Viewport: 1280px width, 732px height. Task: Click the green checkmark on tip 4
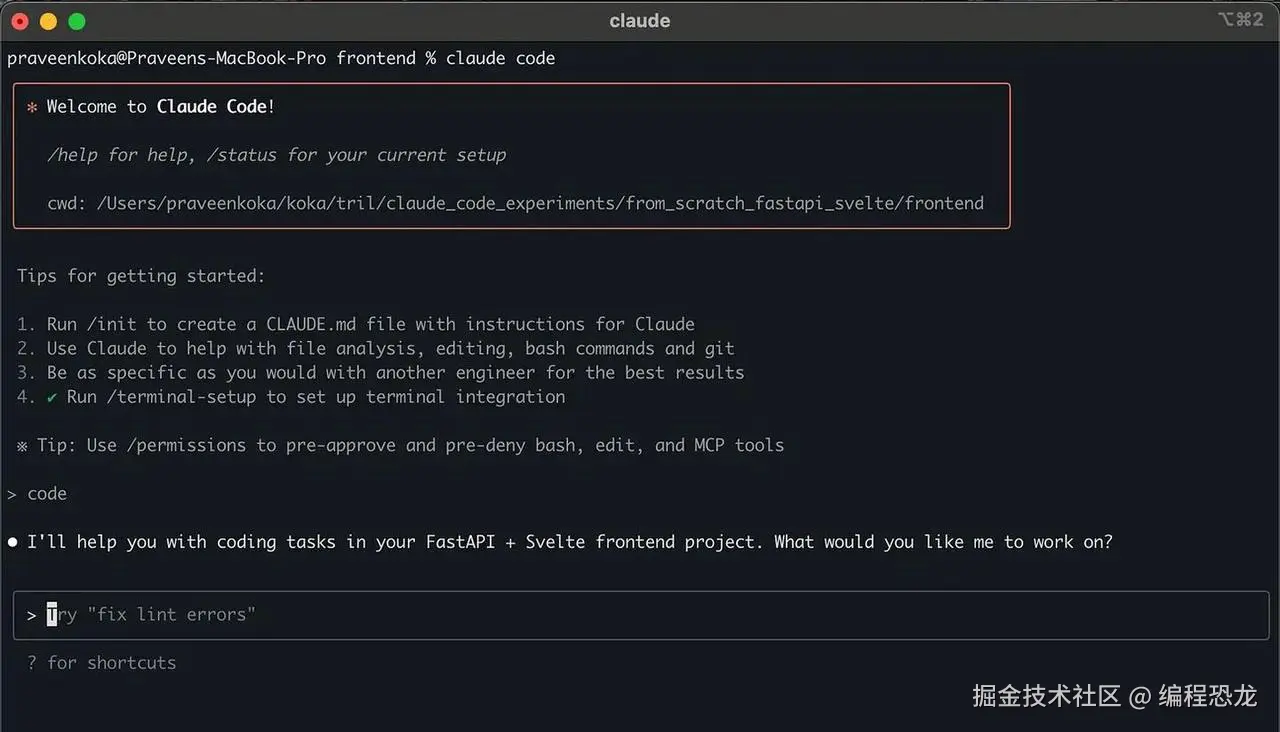coord(52,397)
